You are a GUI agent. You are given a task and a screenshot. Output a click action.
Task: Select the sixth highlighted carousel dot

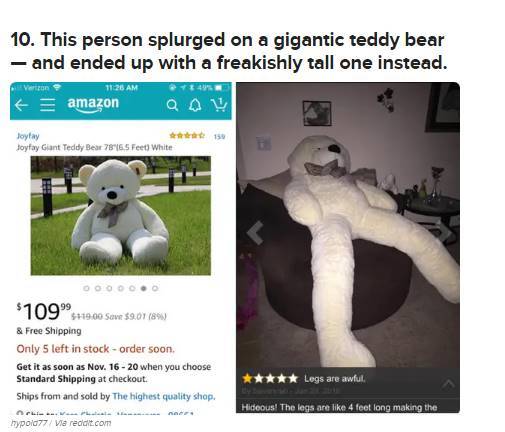(x=143, y=288)
